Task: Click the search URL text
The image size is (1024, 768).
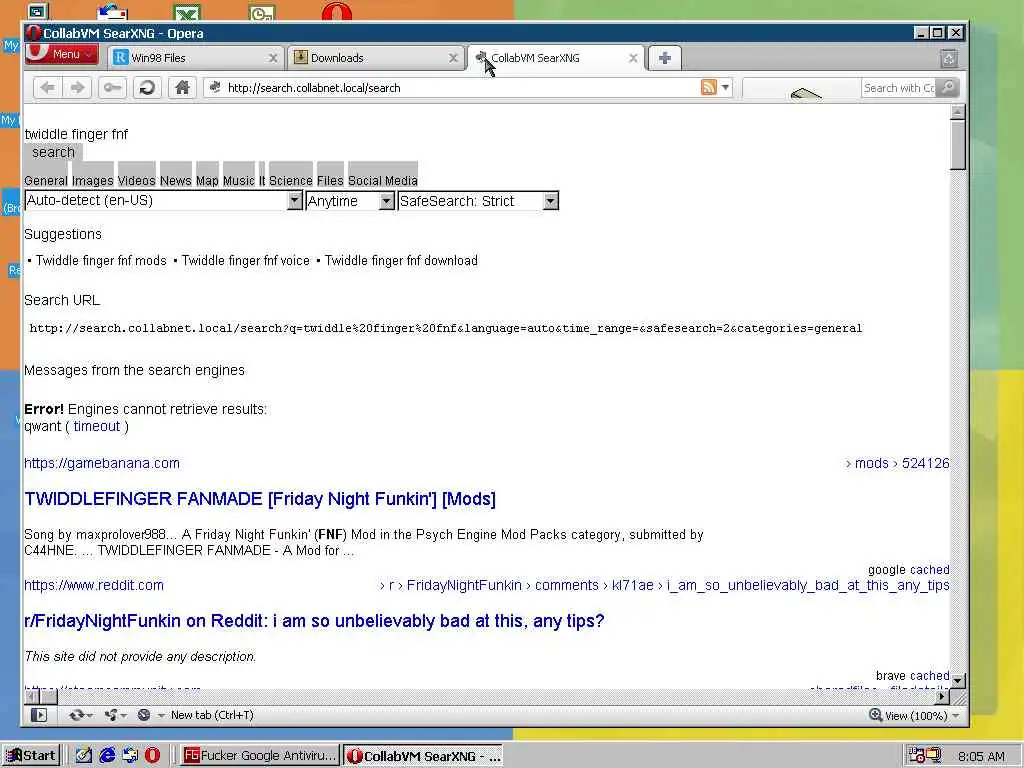Action: click(x=446, y=328)
